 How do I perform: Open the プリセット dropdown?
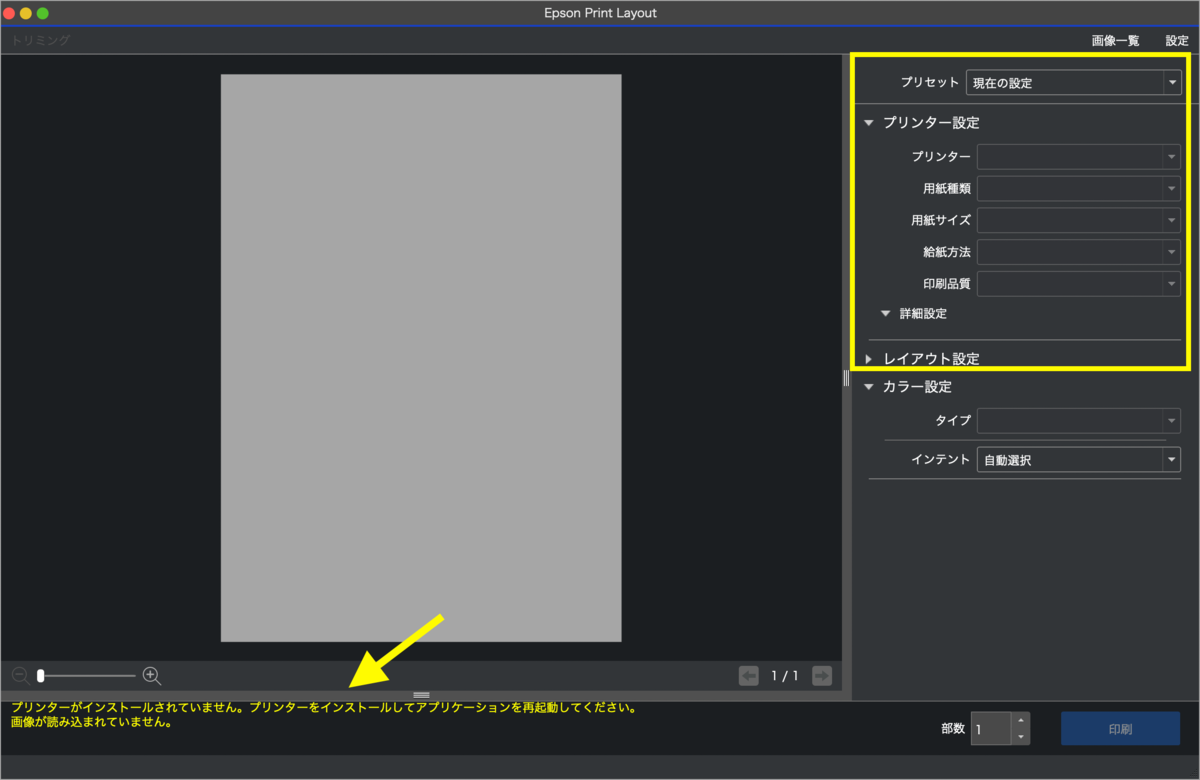point(1073,83)
